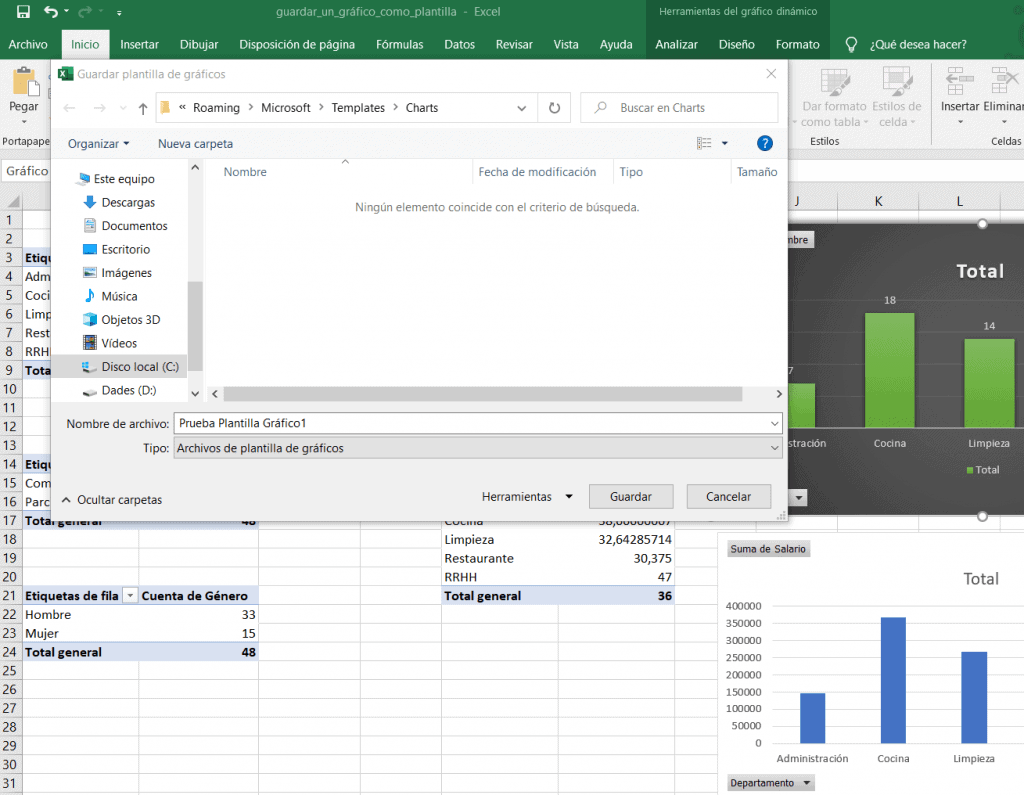Click the 'Suma de Salario' field button
This screenshot has width=1024, height=795.
(768, 549)
